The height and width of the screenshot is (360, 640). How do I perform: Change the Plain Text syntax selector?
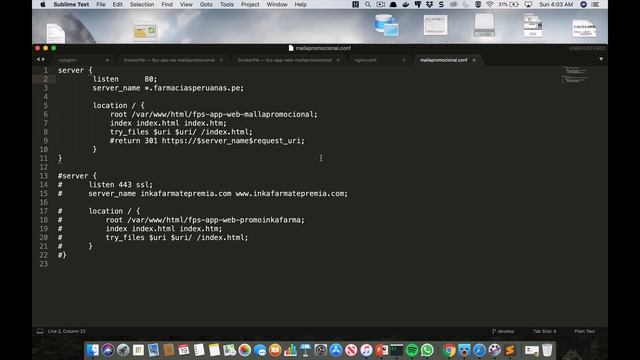584,331
